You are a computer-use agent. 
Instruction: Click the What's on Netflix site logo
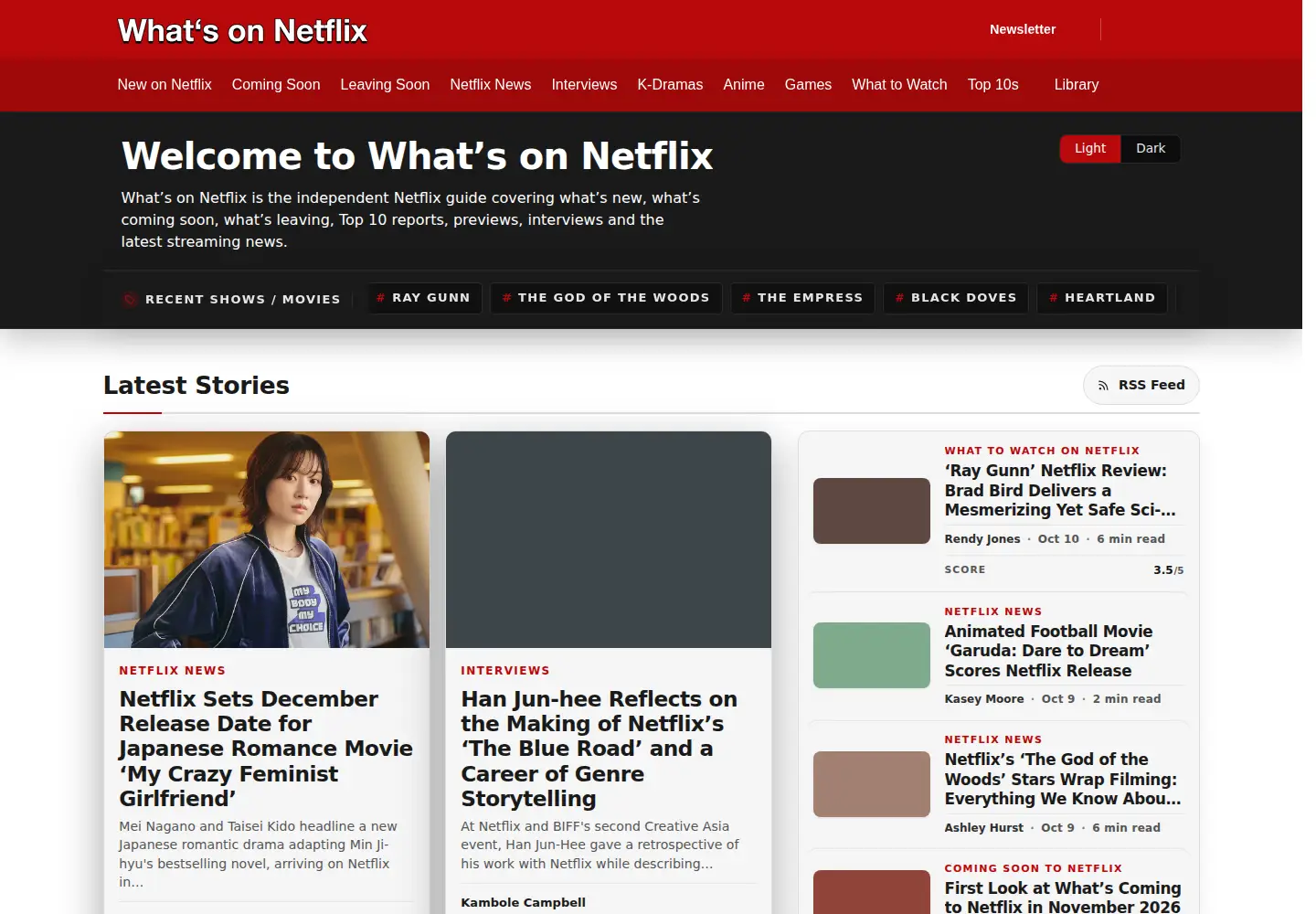click(242, 31)
